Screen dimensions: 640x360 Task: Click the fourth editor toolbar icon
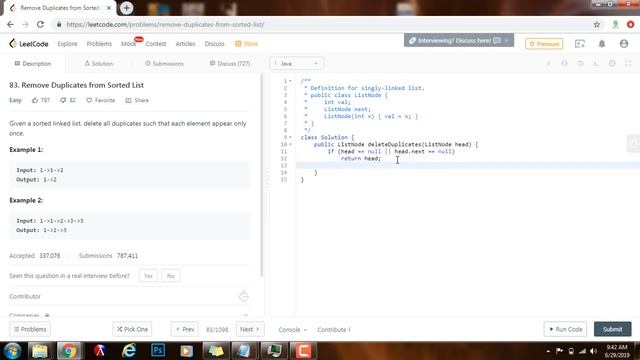pos(596,64)
